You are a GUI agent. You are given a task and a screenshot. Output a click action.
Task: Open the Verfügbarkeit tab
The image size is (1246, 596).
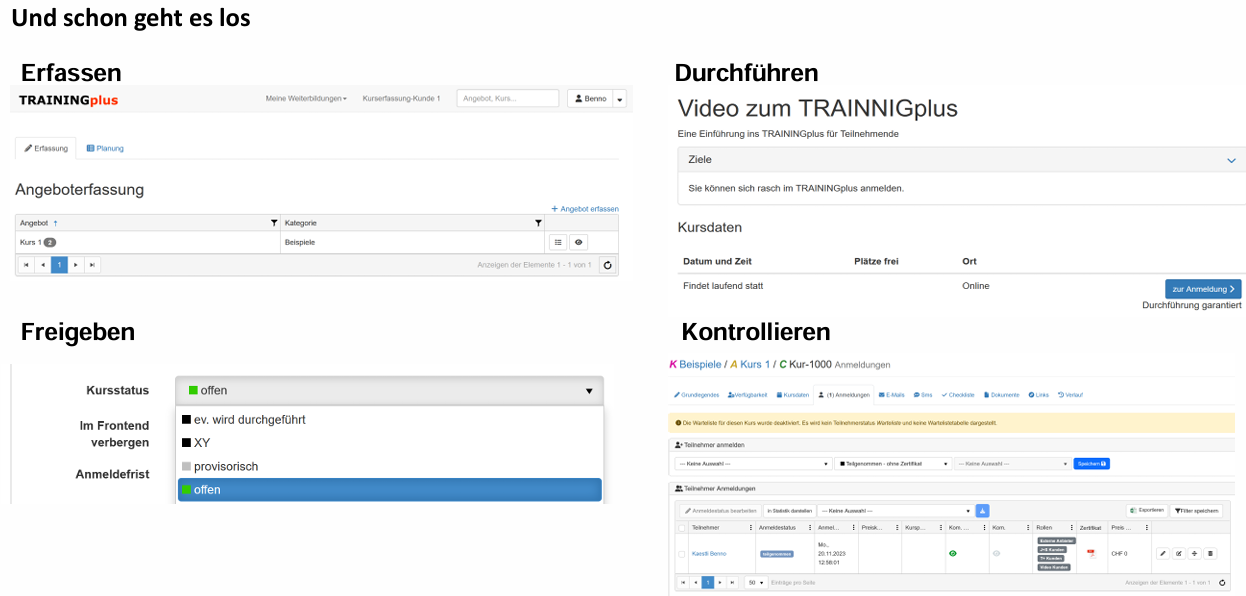pyautogui.click(x=747, y=395)
